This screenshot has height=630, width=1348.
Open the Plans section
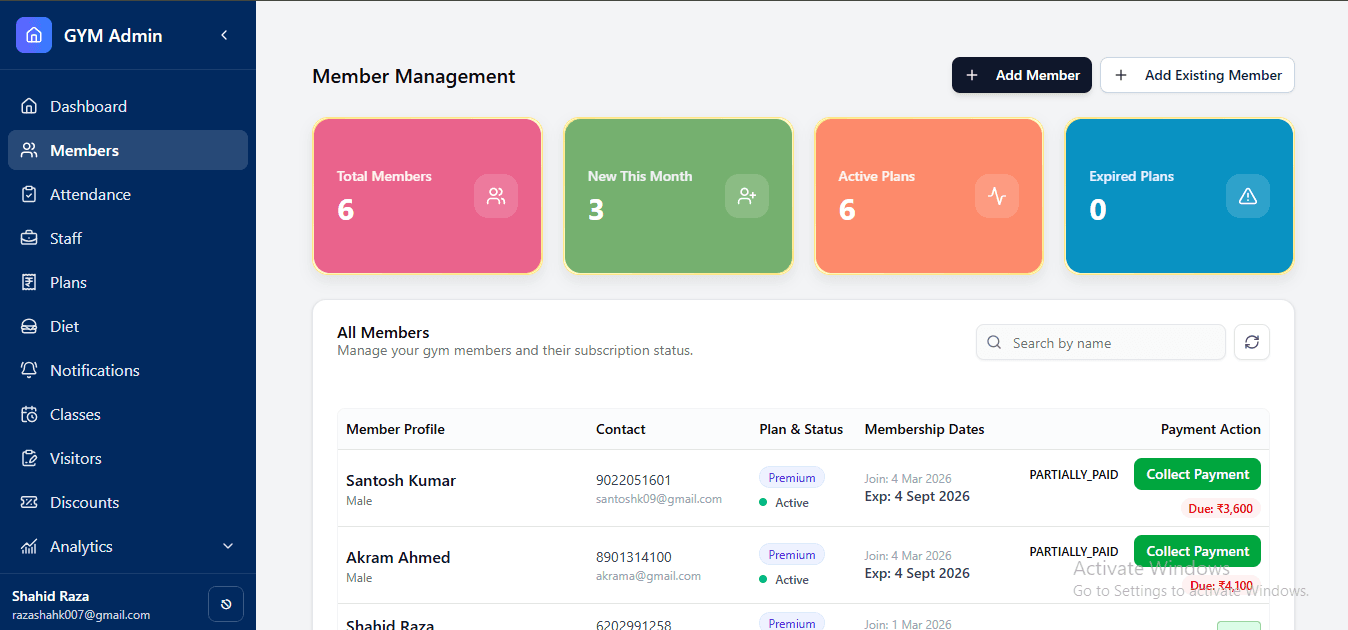tap(68, 282)
